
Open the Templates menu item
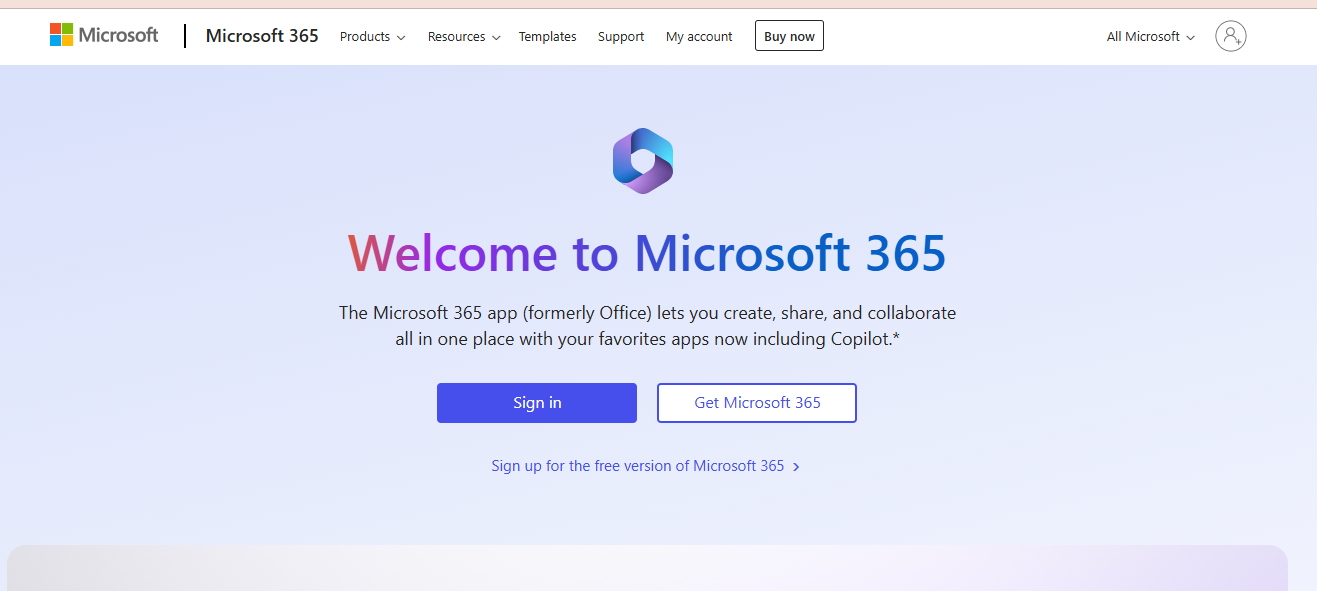pyautogui.click(x=547, y=37)
